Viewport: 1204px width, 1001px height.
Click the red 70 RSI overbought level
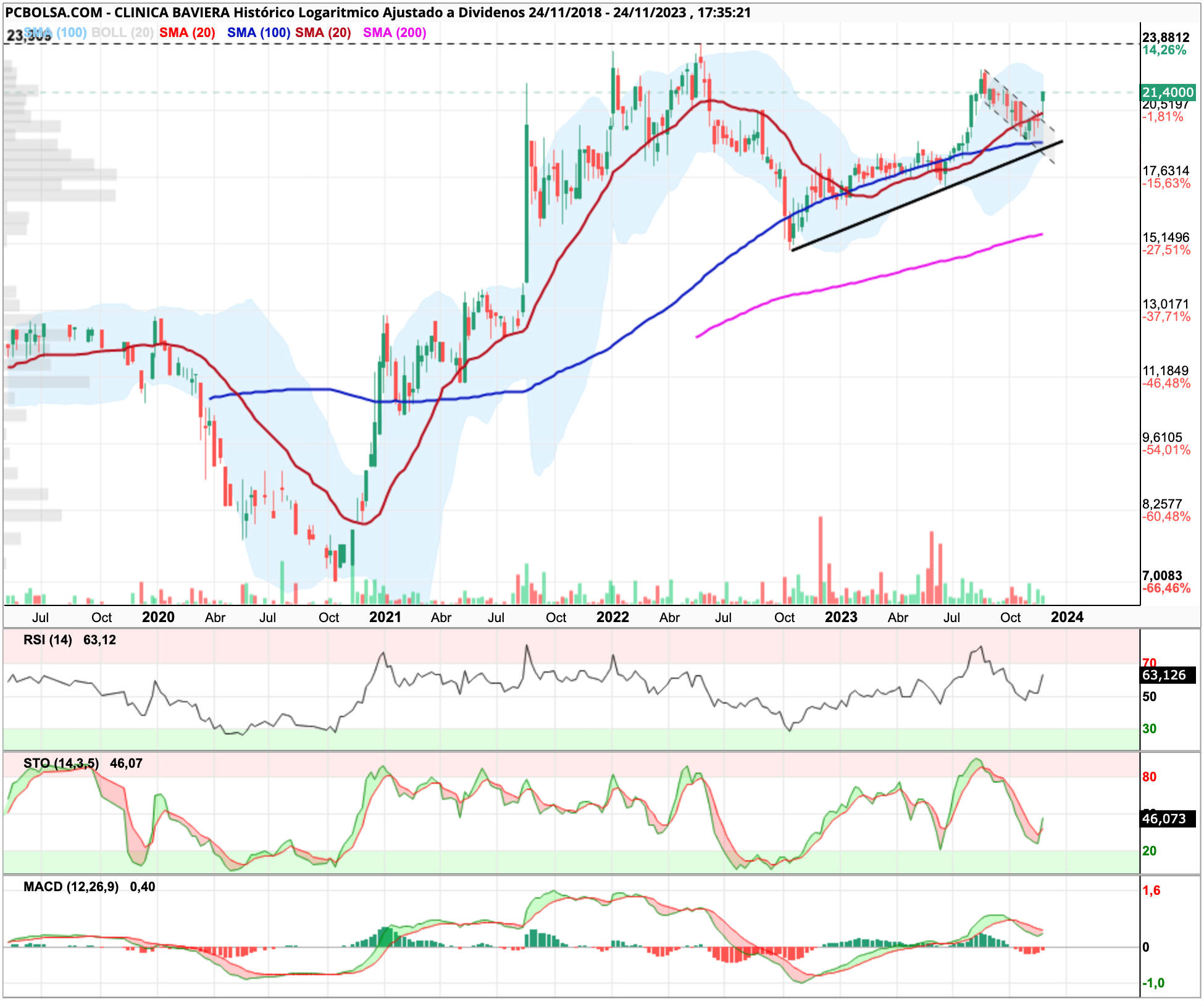(1149, 663)
